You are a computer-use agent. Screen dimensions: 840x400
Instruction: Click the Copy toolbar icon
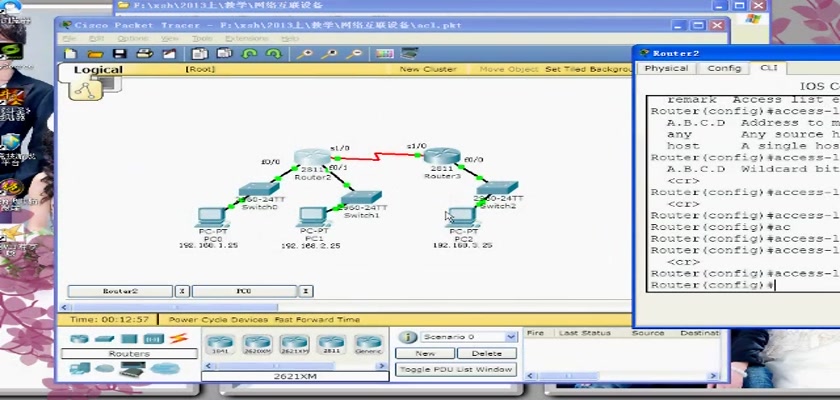[x=200, y=54]
